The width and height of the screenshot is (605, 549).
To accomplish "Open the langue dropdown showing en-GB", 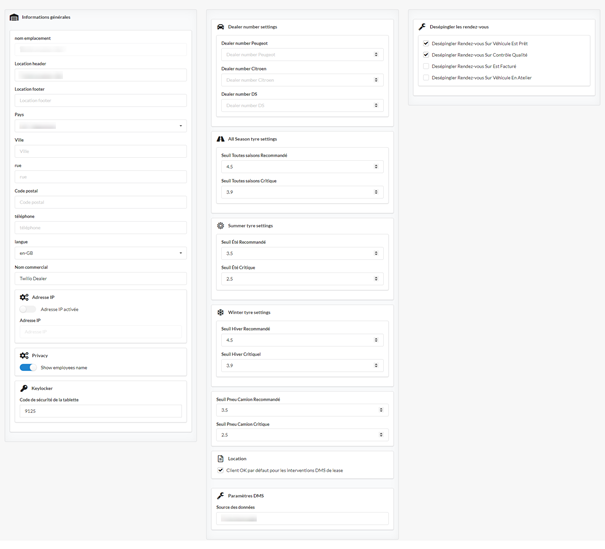I will pos(100,253).
